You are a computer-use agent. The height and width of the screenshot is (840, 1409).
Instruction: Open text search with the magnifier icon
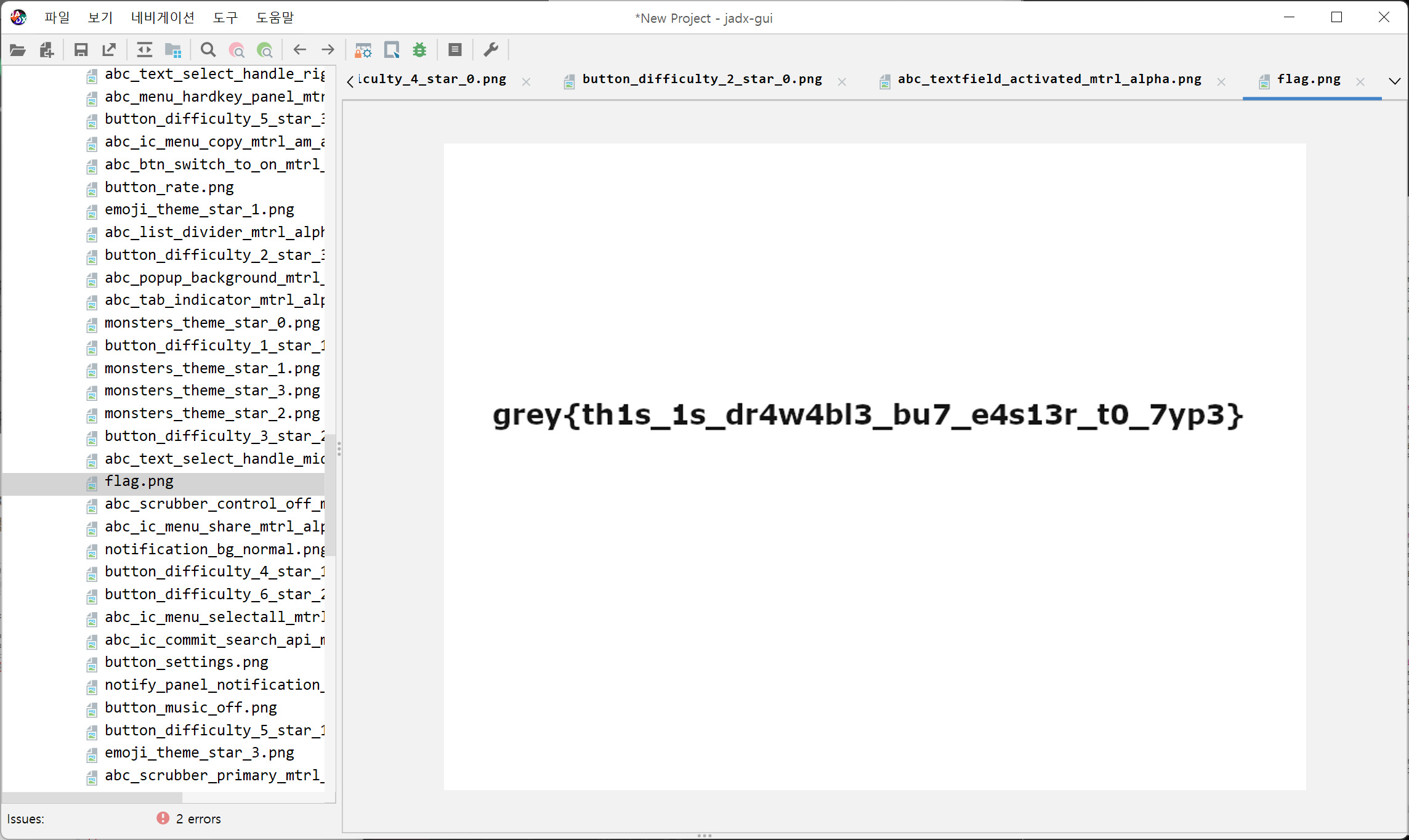click(x=208, y=50)
